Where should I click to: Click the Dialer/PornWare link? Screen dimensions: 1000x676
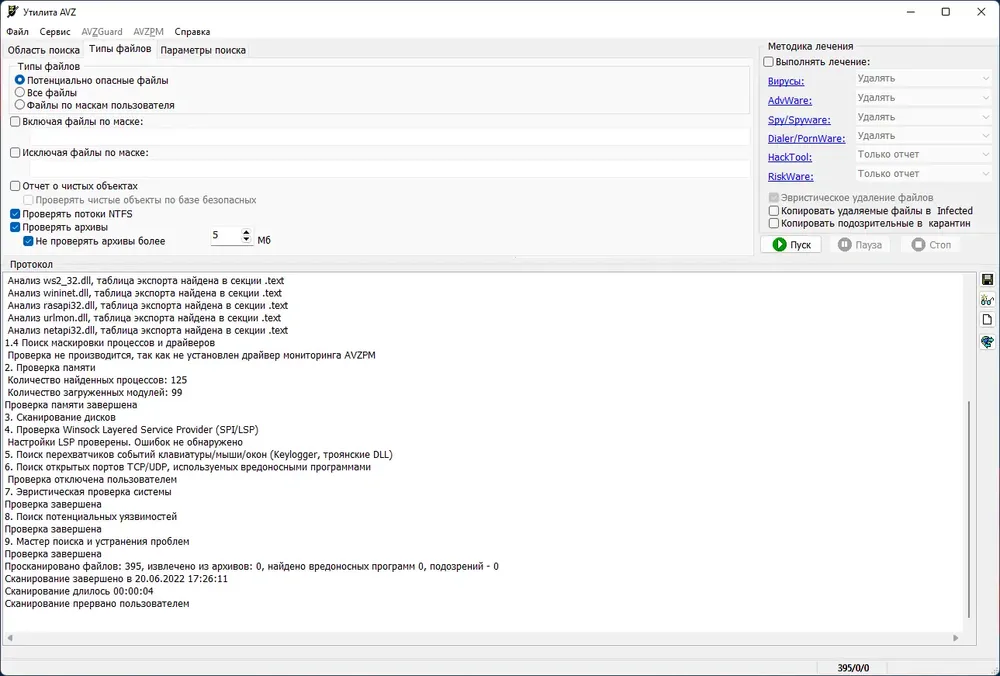click(x=806, y=138)
